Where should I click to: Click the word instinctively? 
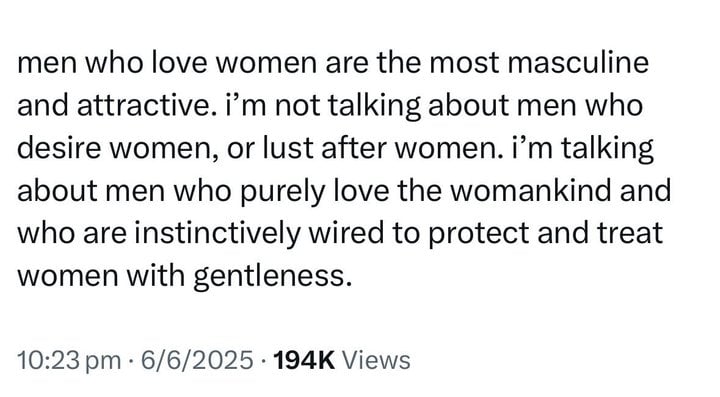[x=217, y=233]
